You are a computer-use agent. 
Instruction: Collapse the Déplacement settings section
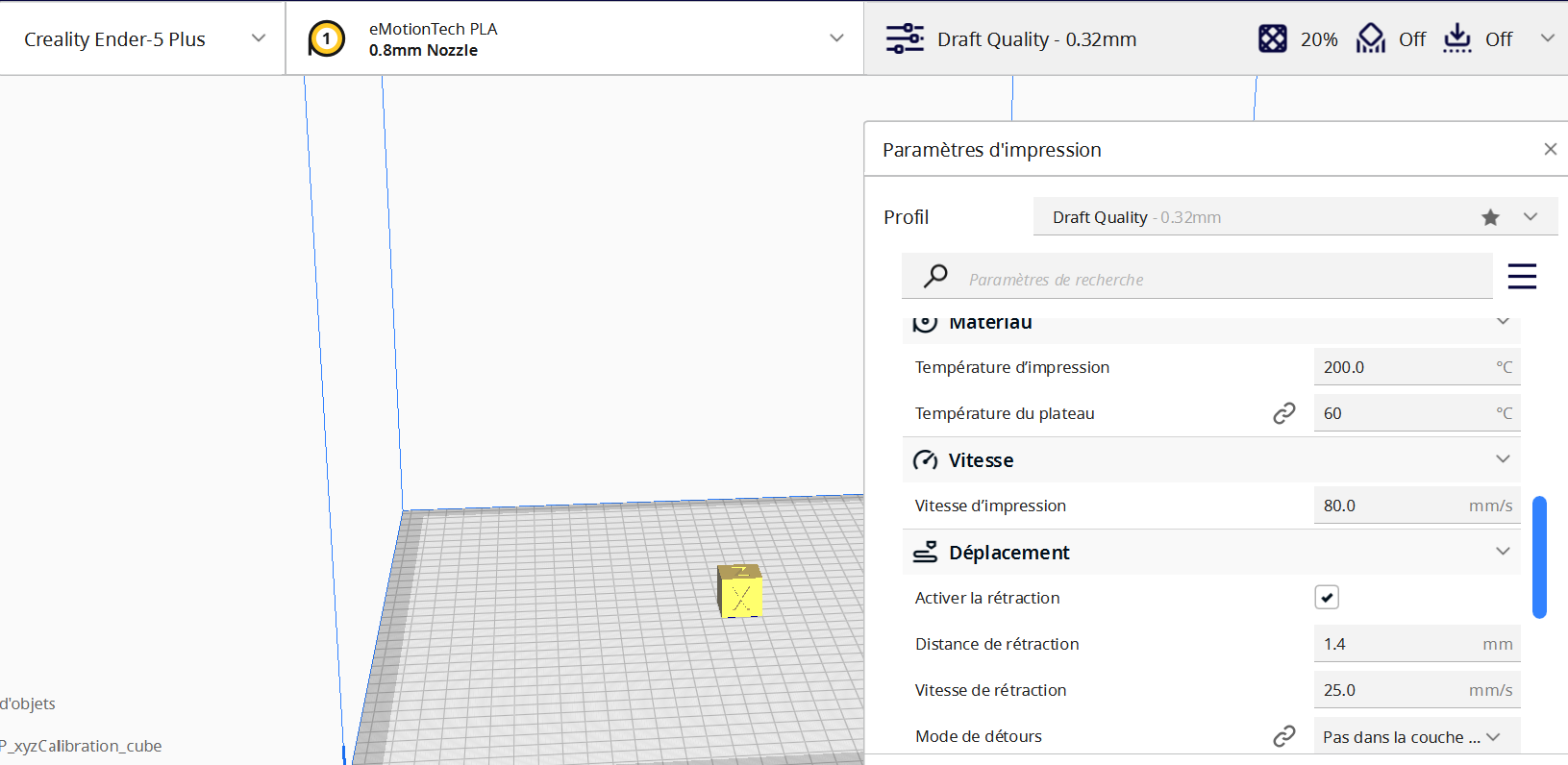point(1211,553)
